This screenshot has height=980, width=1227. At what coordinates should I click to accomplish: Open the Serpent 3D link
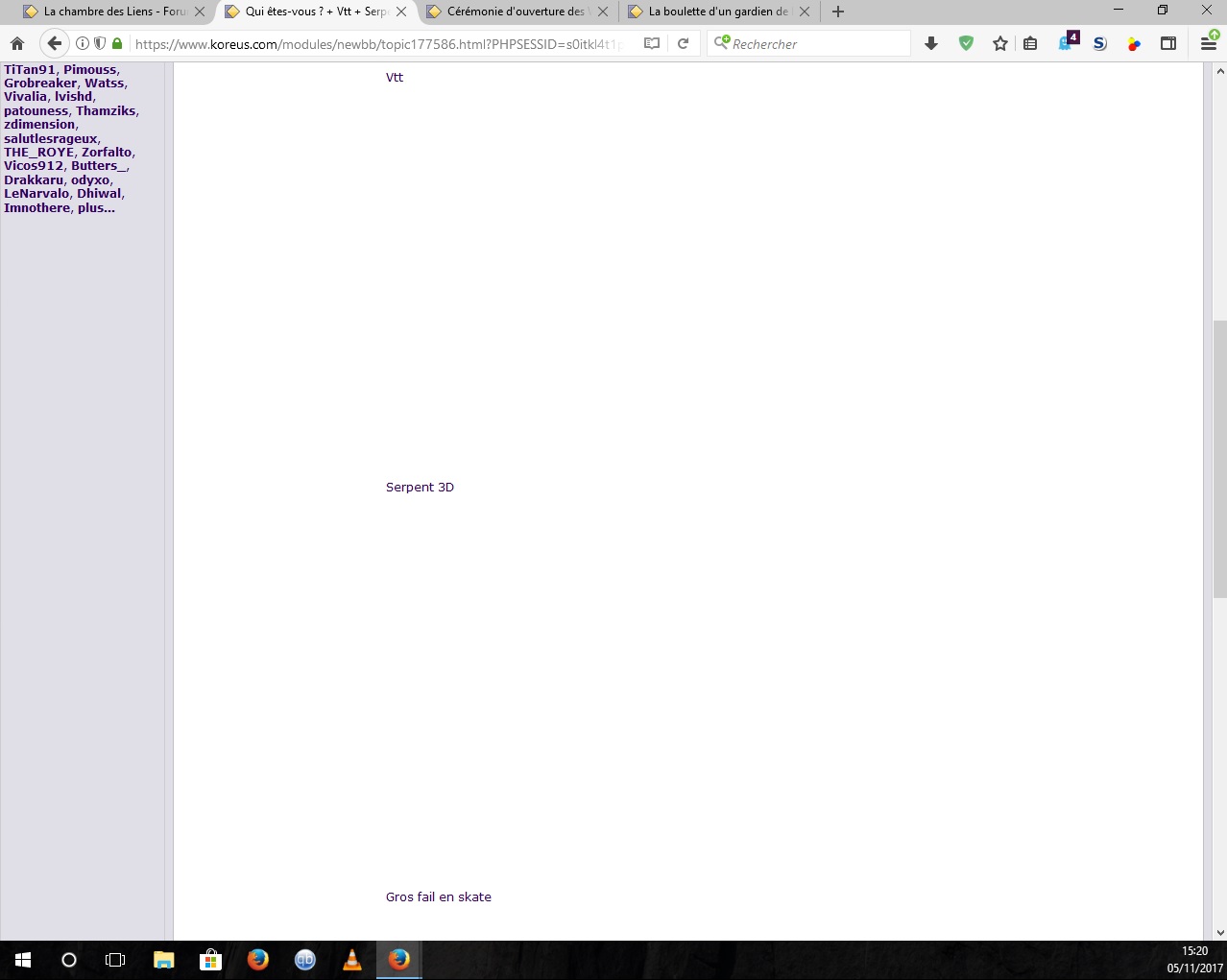click(x=420, y=488)
